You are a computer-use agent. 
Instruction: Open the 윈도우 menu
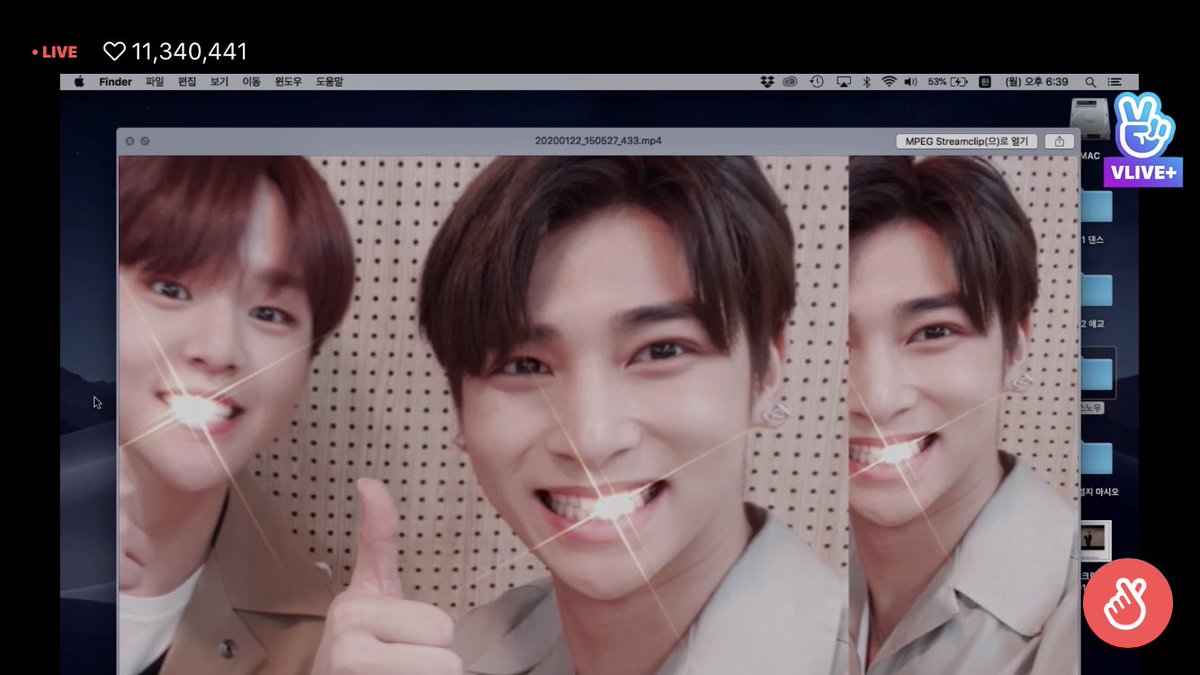288,82
